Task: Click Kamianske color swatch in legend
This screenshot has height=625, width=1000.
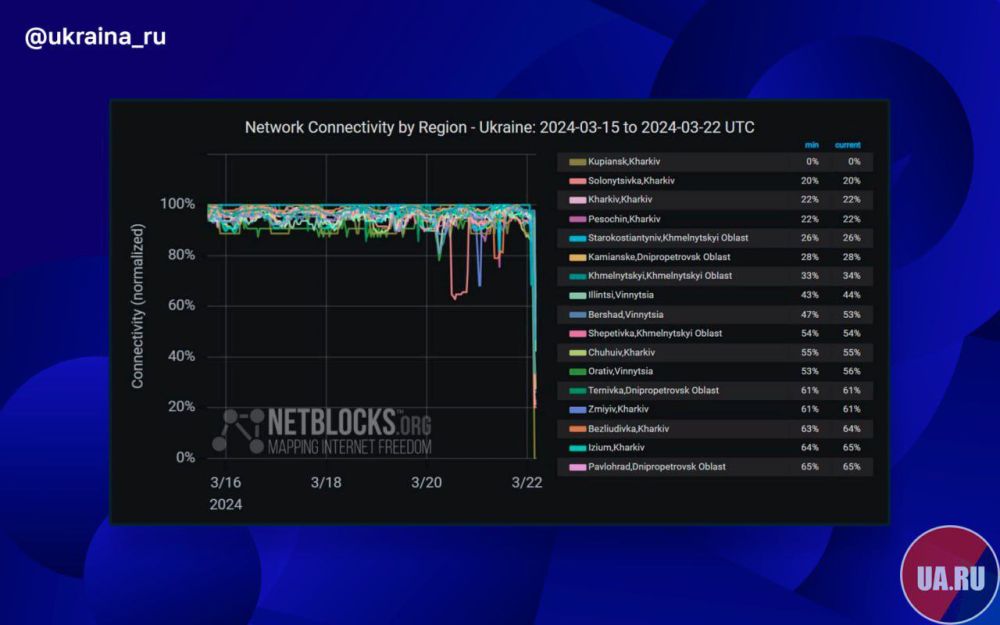Action: tap(576, 257)
